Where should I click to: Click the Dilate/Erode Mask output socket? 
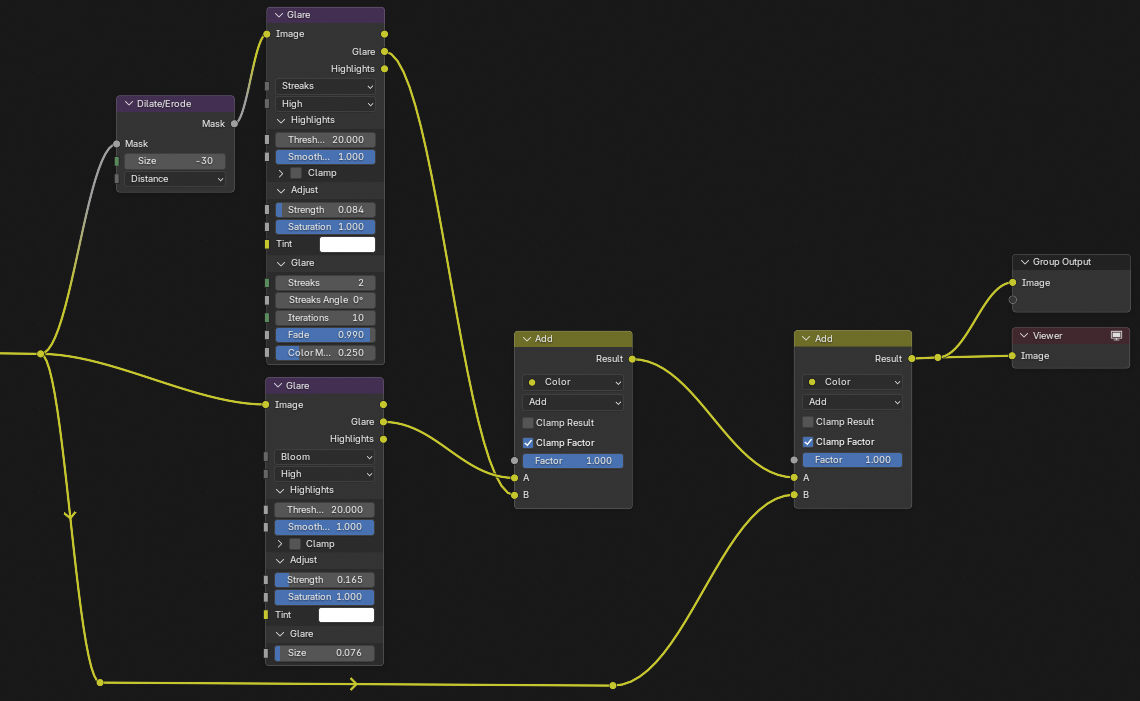click(235, 124)
